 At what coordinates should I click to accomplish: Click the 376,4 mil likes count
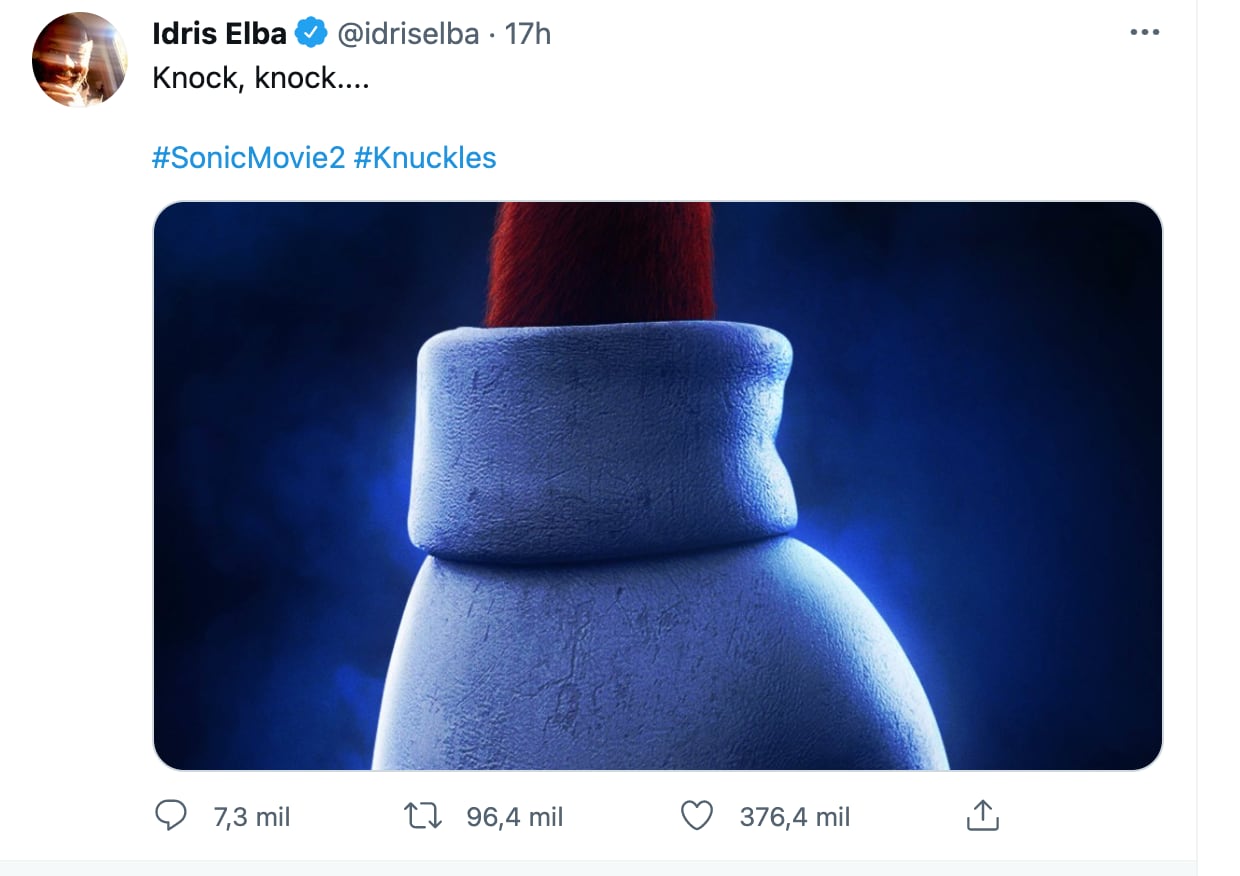click(x=795, y=817)
